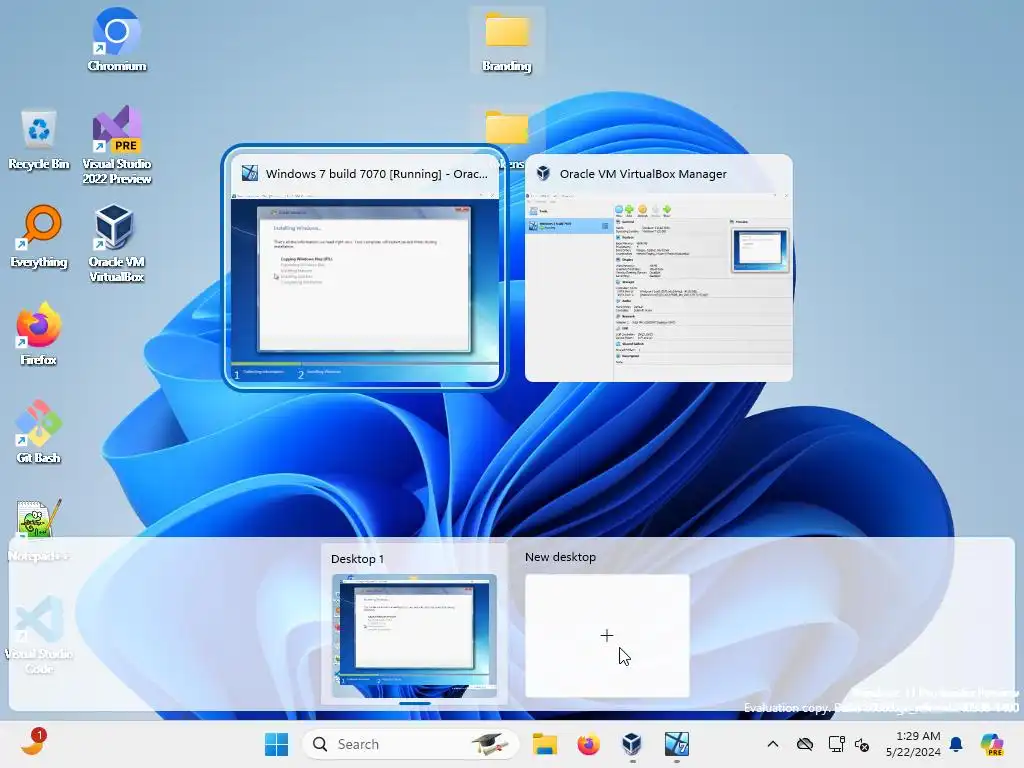The image size is (1024, 768).
Task: Click the Windows Start button
Action: [x=276, y=744]
